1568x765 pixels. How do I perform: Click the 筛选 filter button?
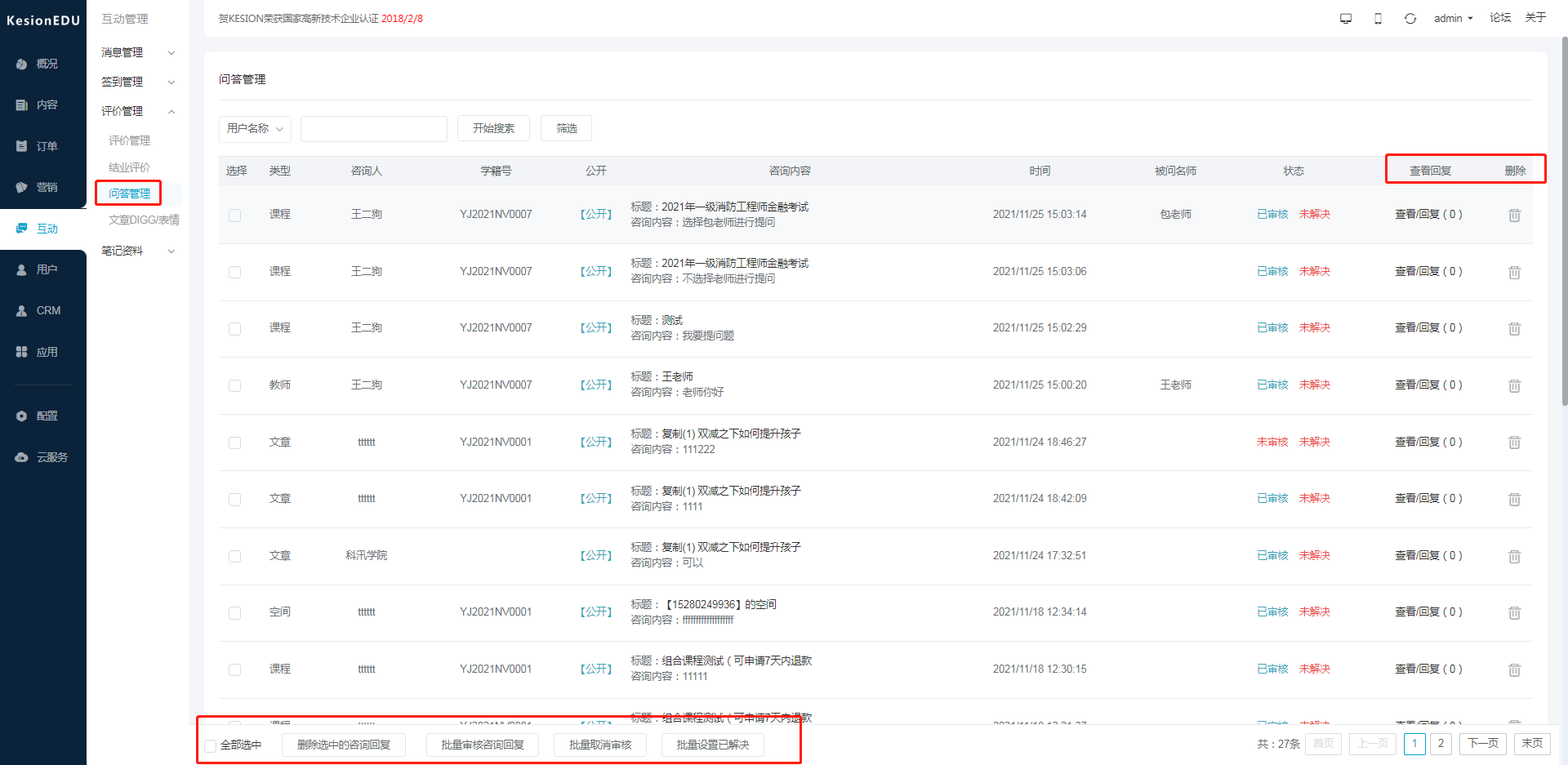566,128
